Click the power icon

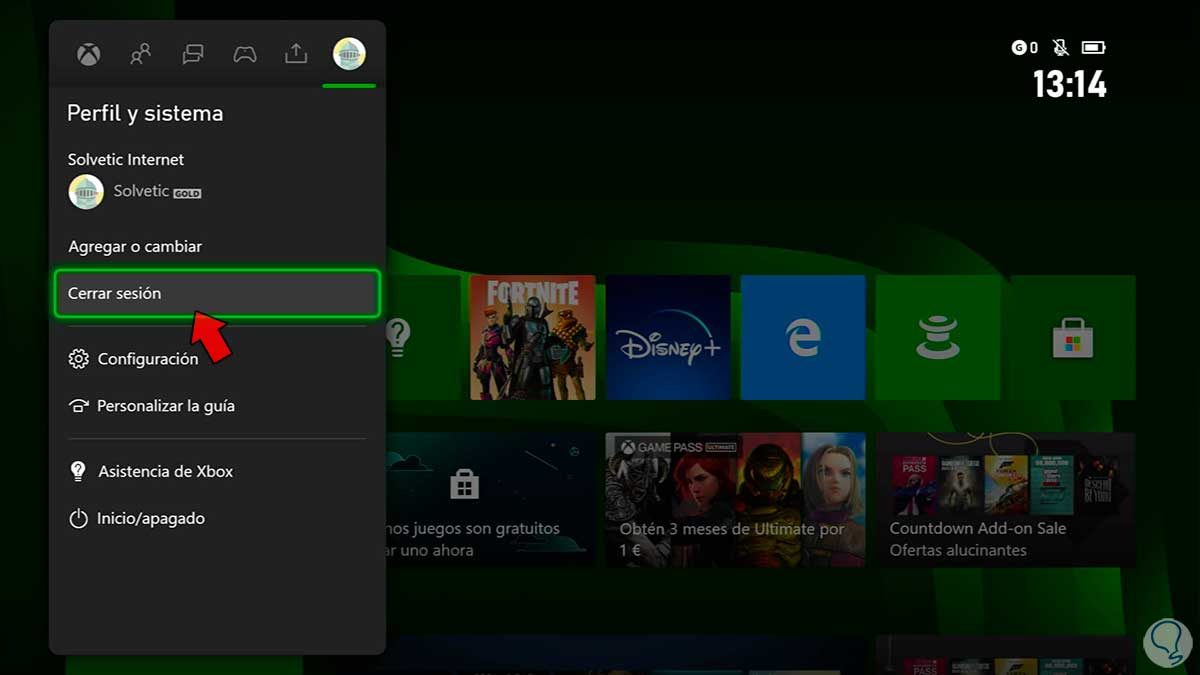(79, 519)
